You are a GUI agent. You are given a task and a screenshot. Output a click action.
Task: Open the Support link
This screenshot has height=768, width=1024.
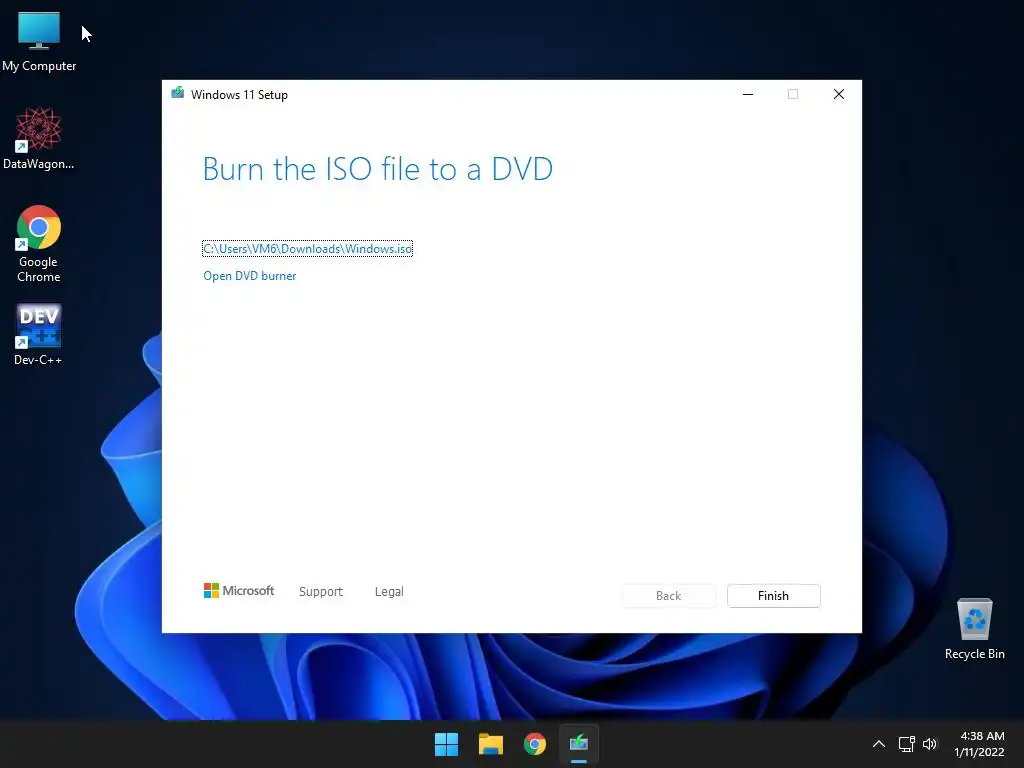point(321,592)
